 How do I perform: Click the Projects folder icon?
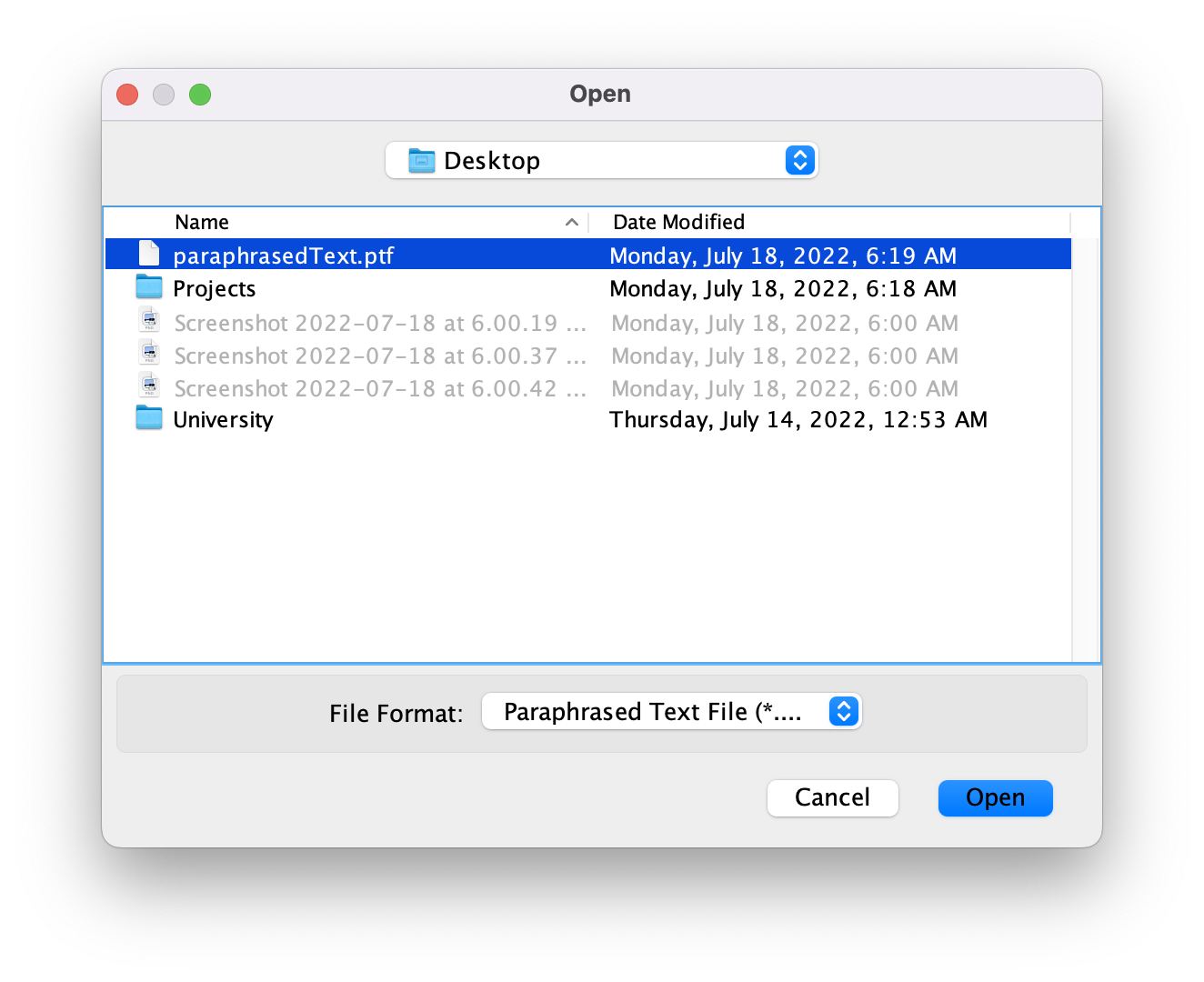(x=149, y=287)
